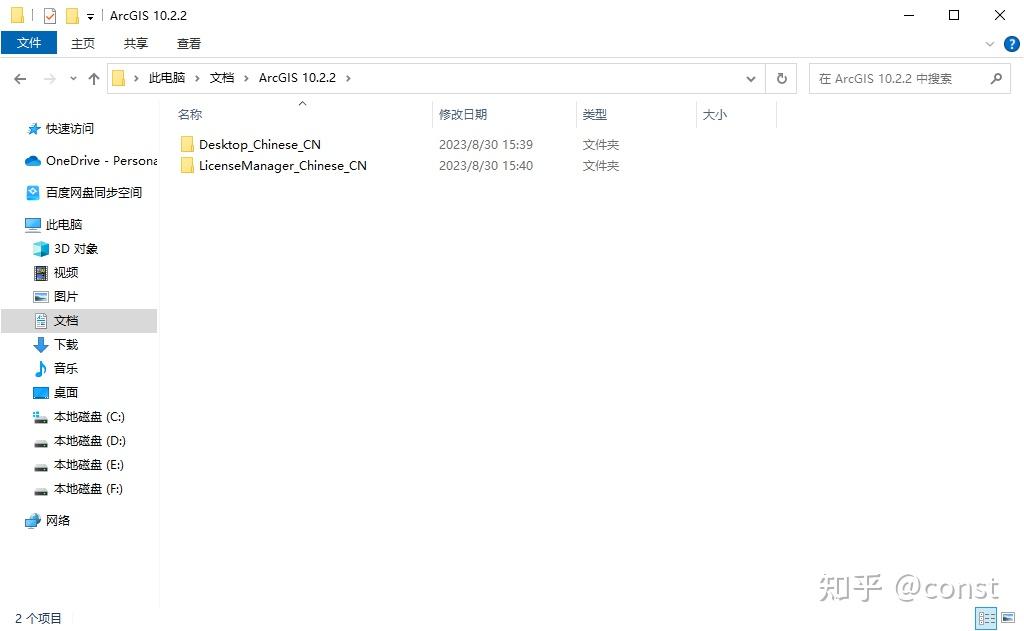This screenshot has height=631, width=1024.
Task: Click the title bar folder icon
Action: 18,15
